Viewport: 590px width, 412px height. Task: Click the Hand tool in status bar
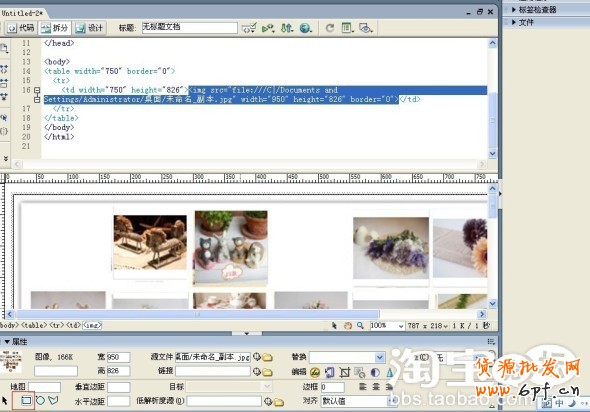coord(348,325)
